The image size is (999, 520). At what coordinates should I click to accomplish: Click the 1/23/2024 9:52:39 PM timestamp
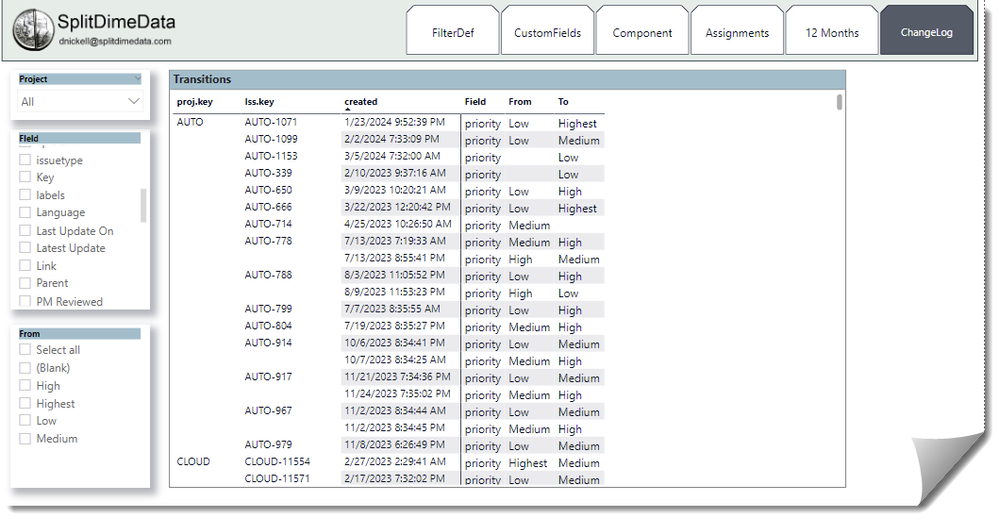394,122
